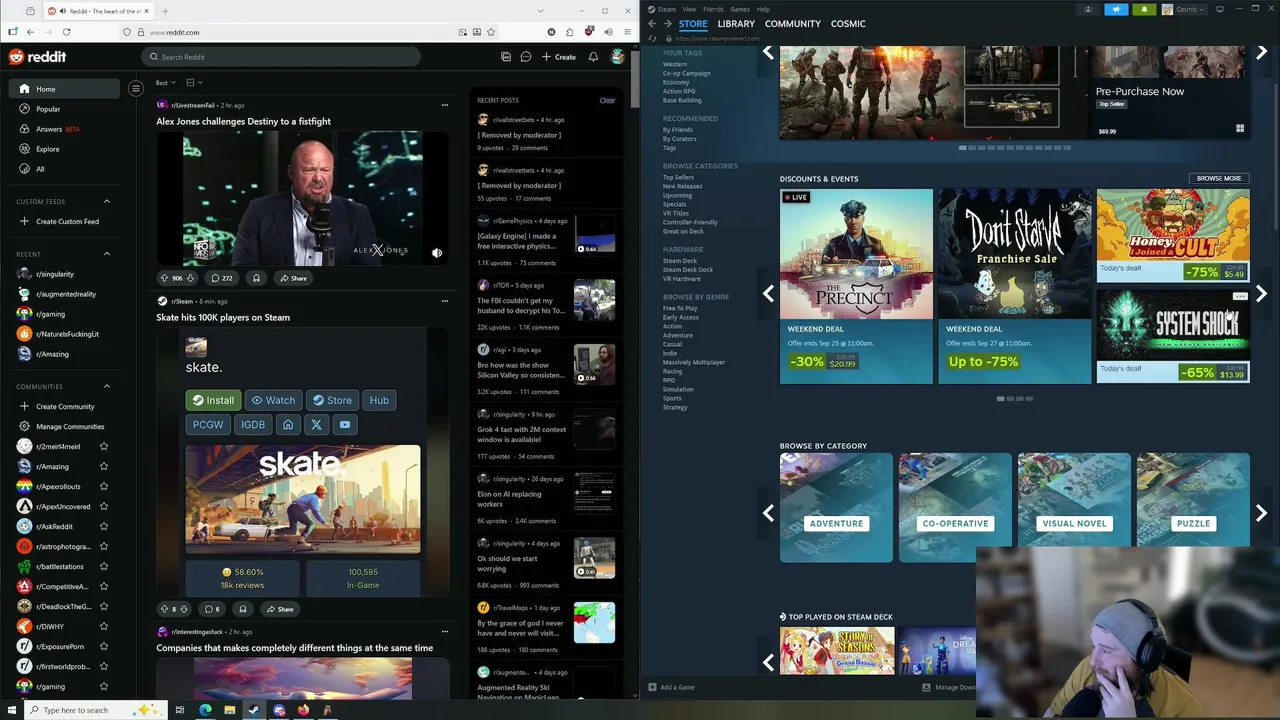
Task: Click the Search Reddit field
Action: [x=281, y=57]
